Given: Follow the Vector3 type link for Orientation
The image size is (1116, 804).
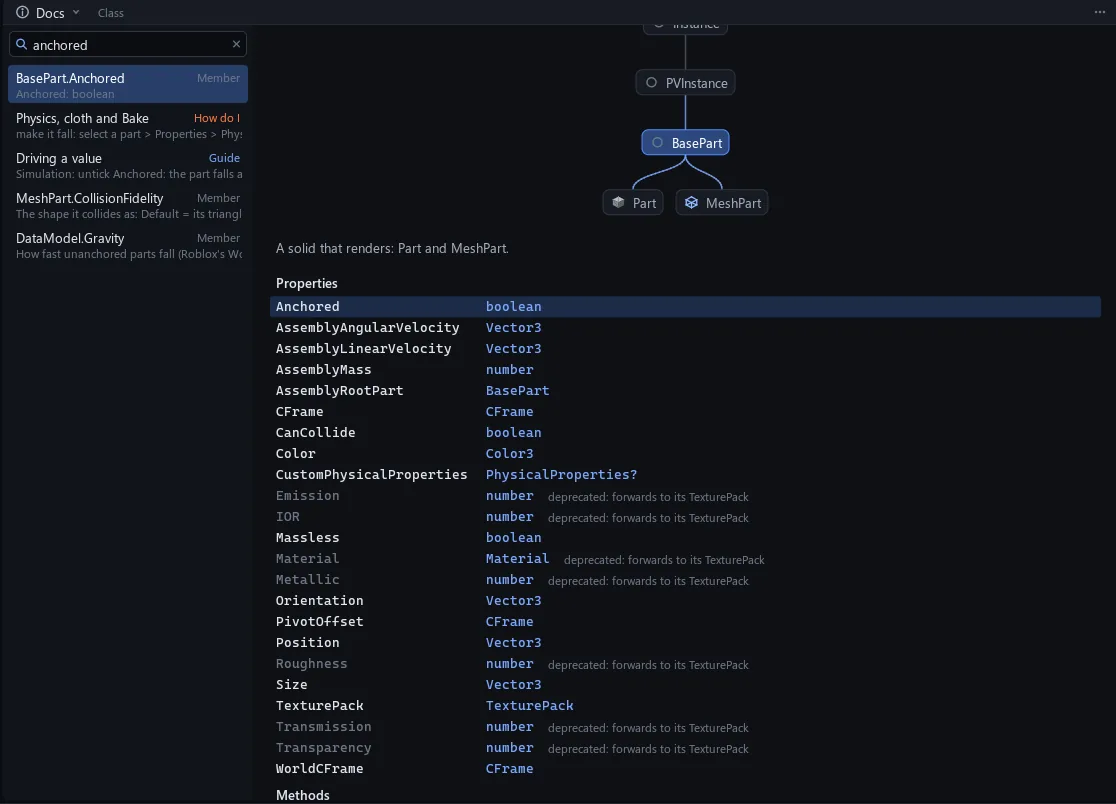Looking at the screenshot, I should [x=513, y=601].
